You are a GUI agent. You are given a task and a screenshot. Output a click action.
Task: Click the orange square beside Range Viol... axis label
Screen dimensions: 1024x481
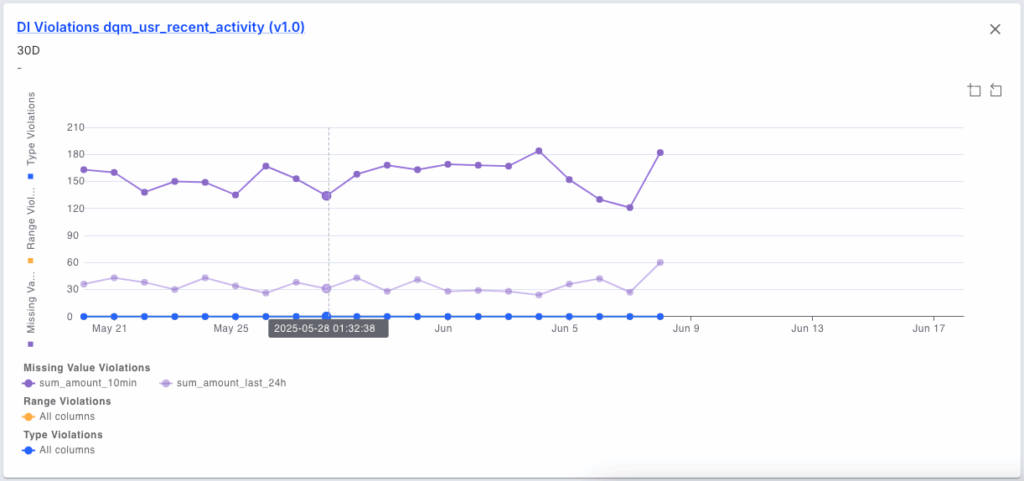tap(30, 260)
